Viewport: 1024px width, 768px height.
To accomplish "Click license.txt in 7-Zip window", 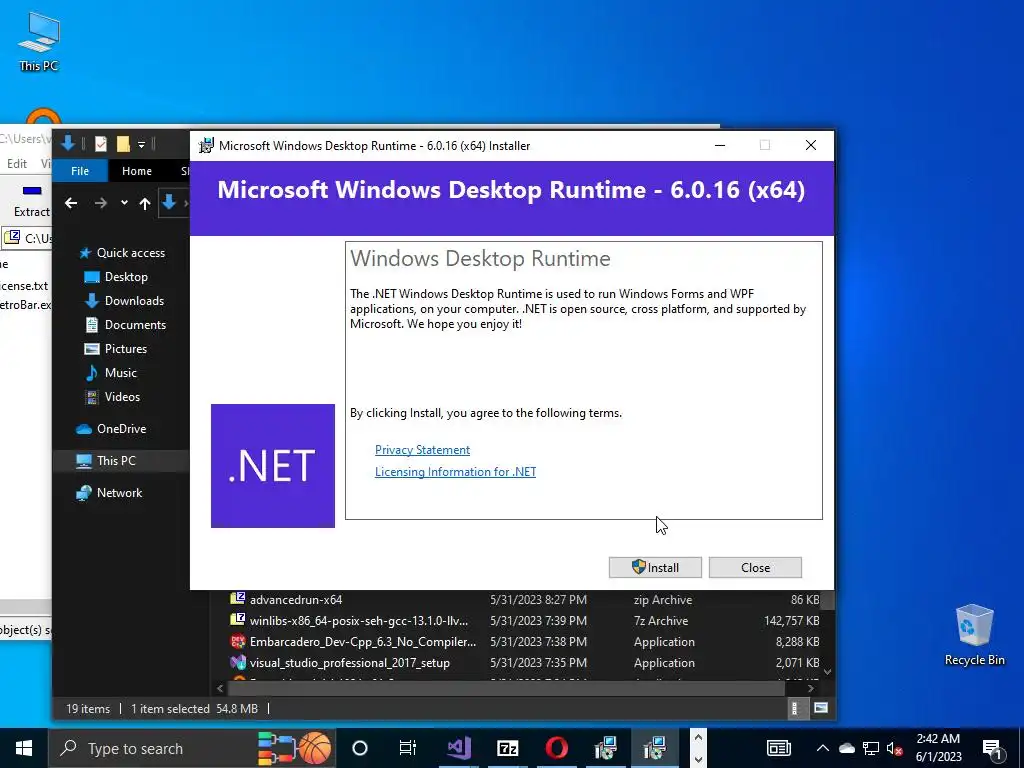I will coord(24,286).
